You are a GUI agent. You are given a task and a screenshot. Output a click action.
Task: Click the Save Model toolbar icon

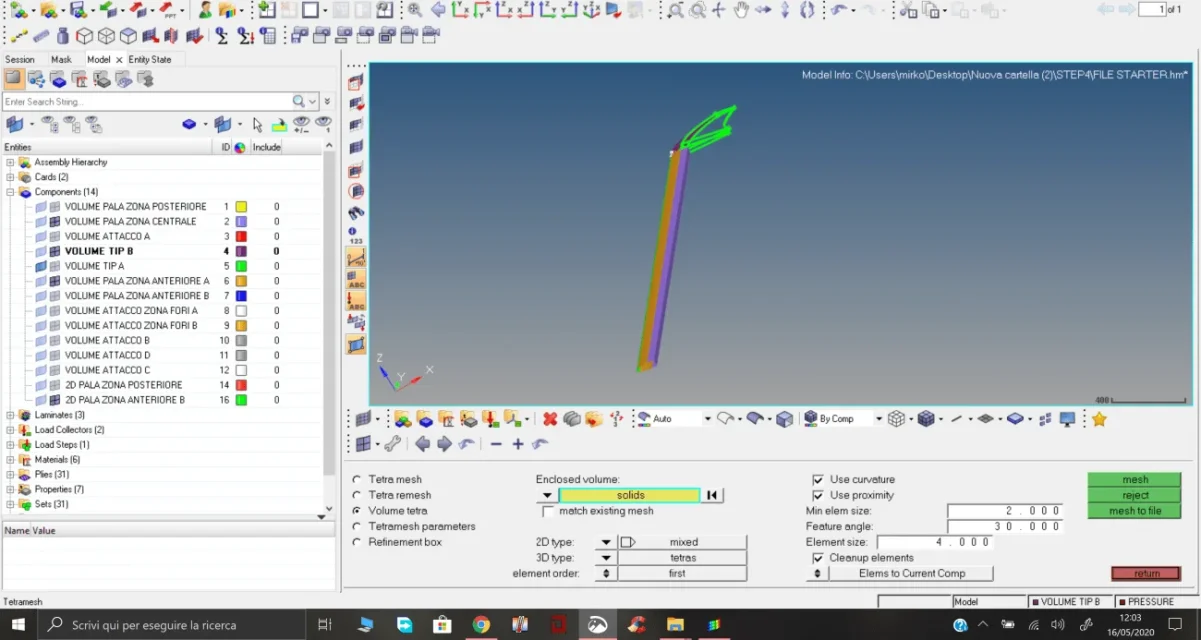[78, 10]
